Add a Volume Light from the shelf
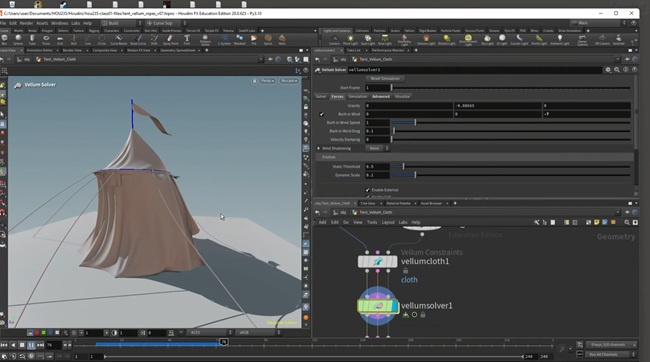Viewport: 650px width, 362px height. click(x=426, y=39)
